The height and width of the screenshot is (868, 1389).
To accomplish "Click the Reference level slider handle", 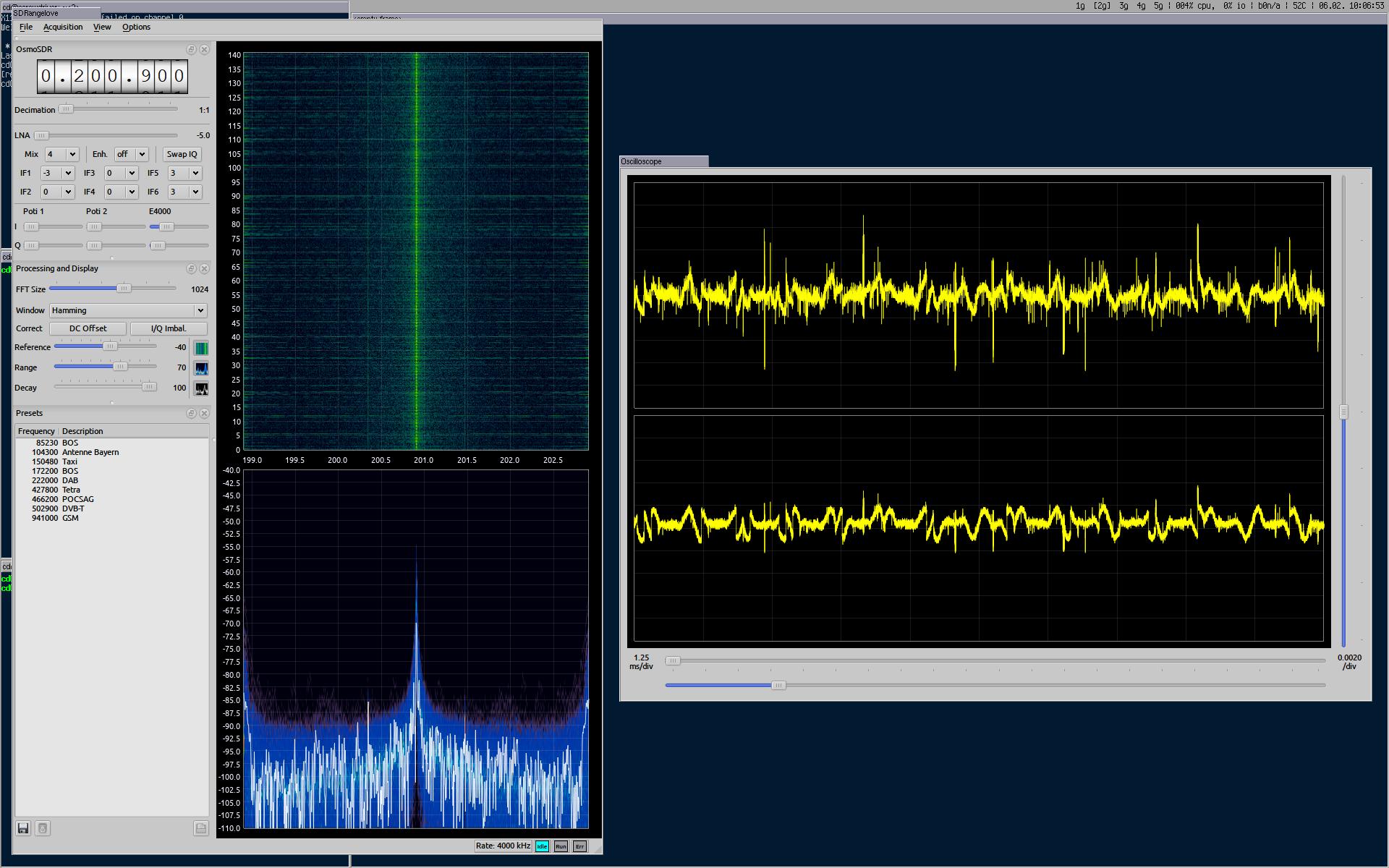I will [110, 346].
